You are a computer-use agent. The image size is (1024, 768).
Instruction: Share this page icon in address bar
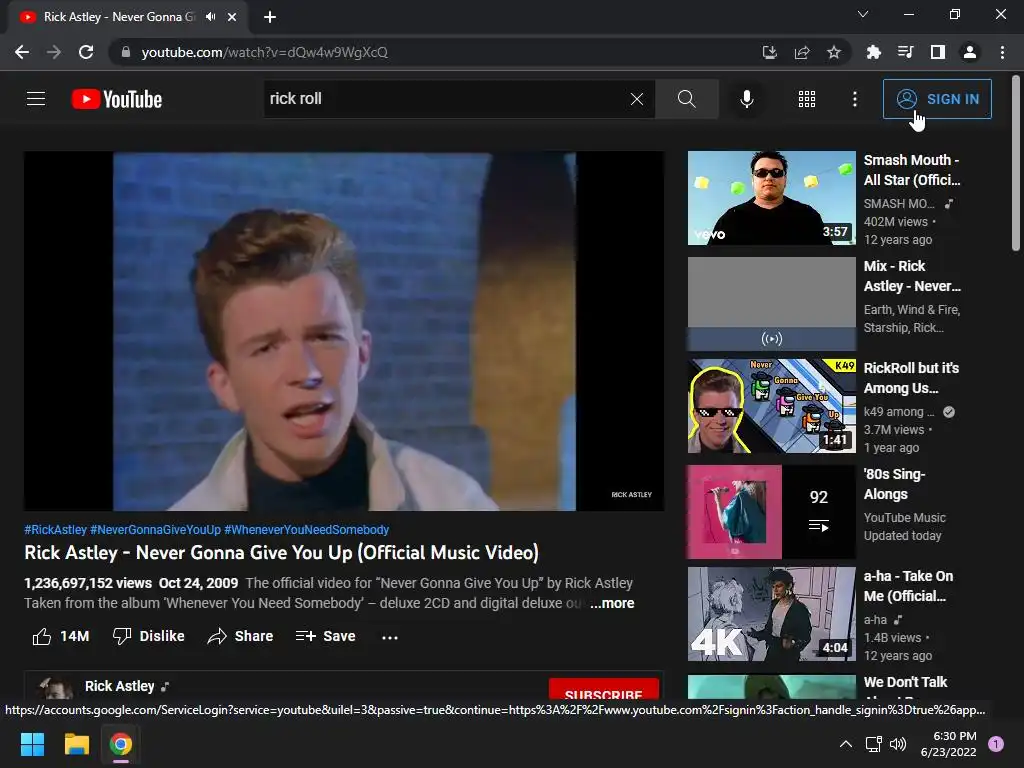[x=802, y=52]
